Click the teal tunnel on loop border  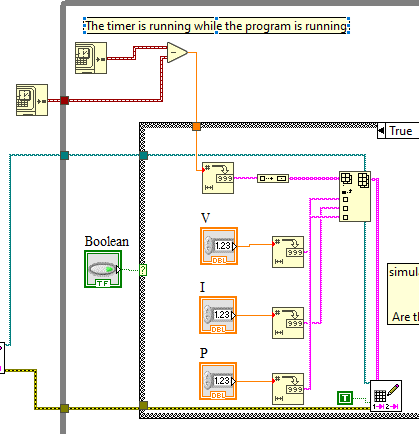tap(65, 155)
